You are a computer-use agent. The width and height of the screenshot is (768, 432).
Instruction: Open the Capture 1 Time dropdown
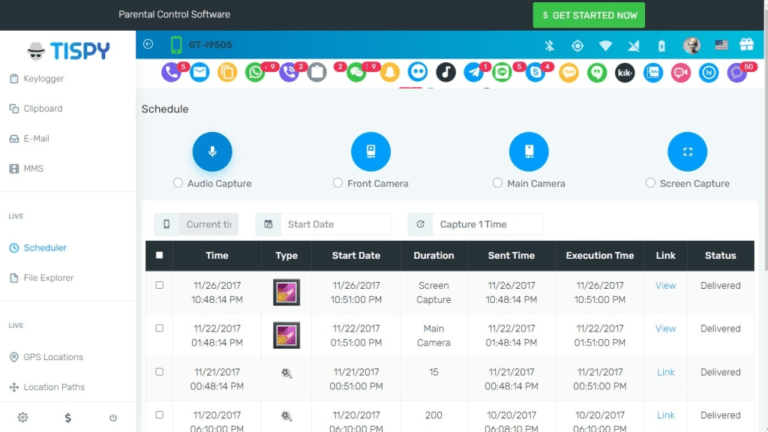pos(475,224)
